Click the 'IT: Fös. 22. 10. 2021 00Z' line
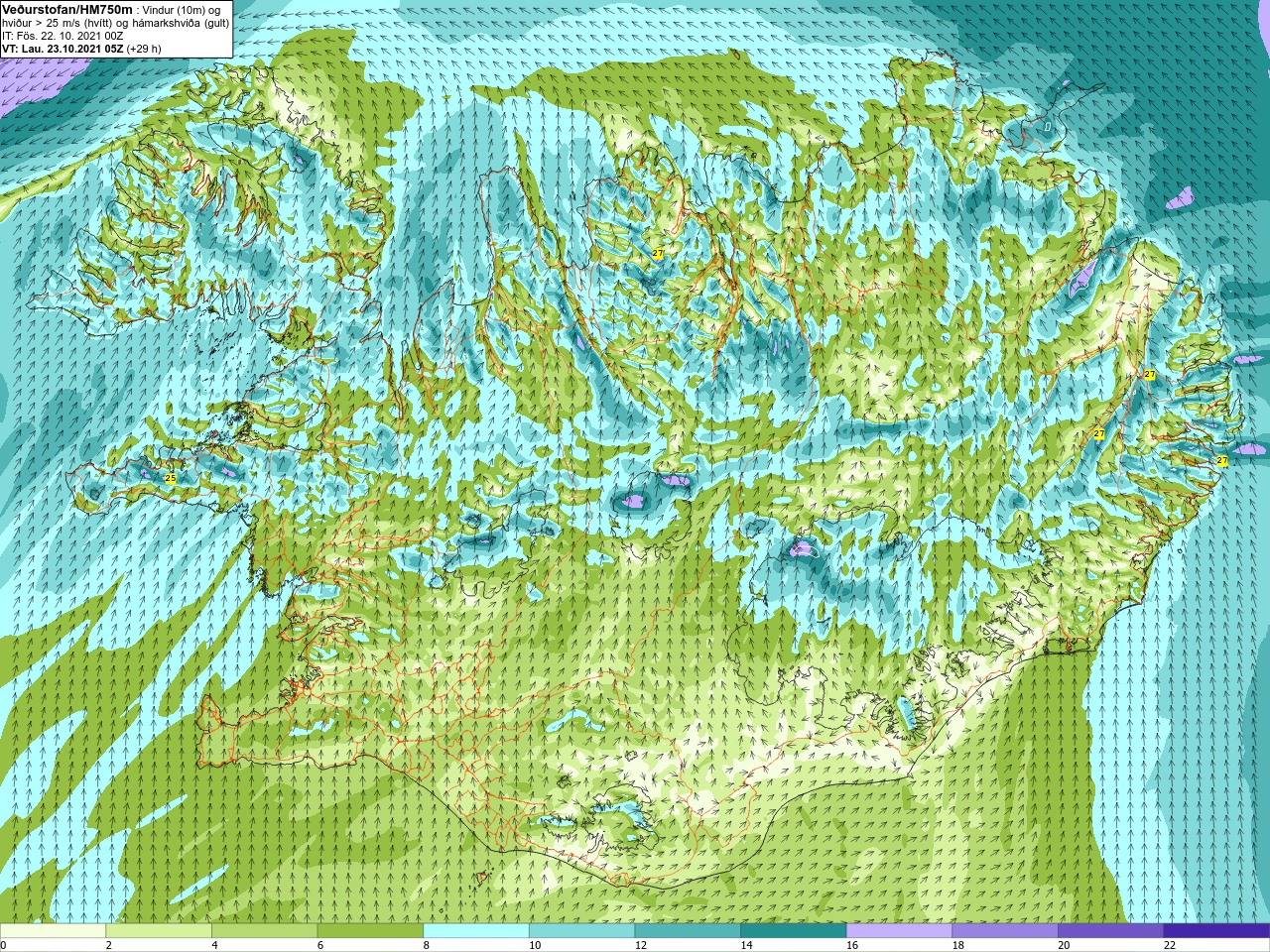This screenshot has width=1270, height=952. tap(63, 35)
